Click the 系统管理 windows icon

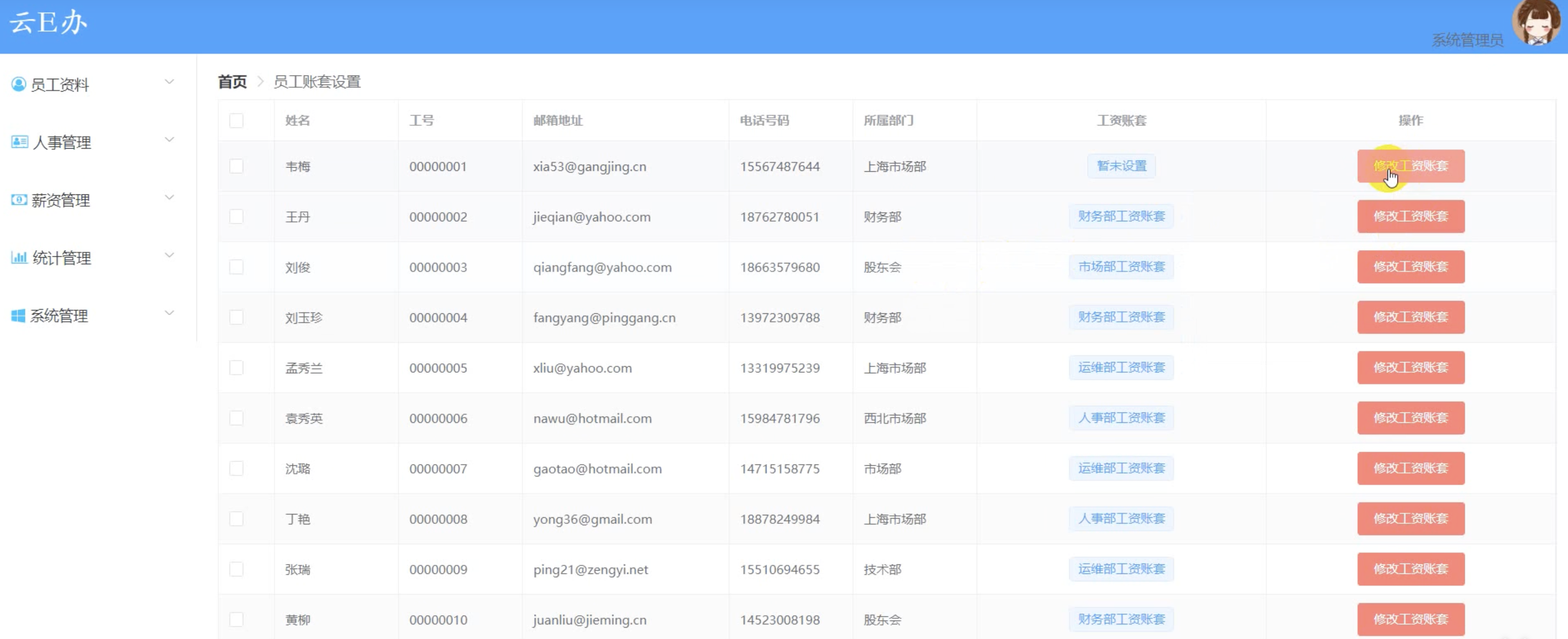click(18, 315)
